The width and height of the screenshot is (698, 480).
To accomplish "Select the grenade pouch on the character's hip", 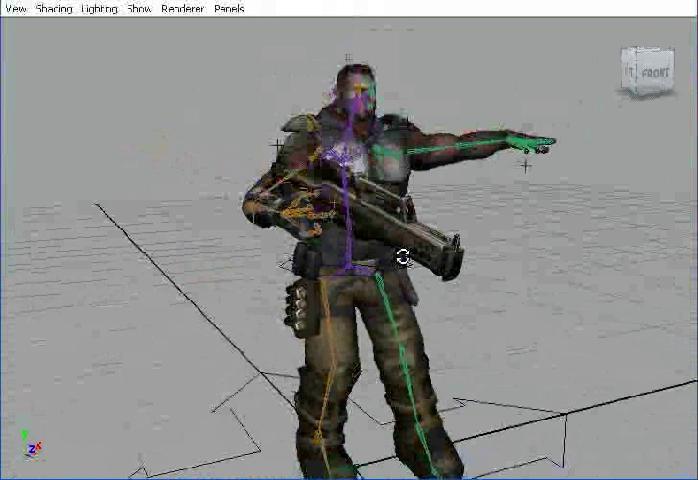I will pyautogui.click(x=302, y=309).
